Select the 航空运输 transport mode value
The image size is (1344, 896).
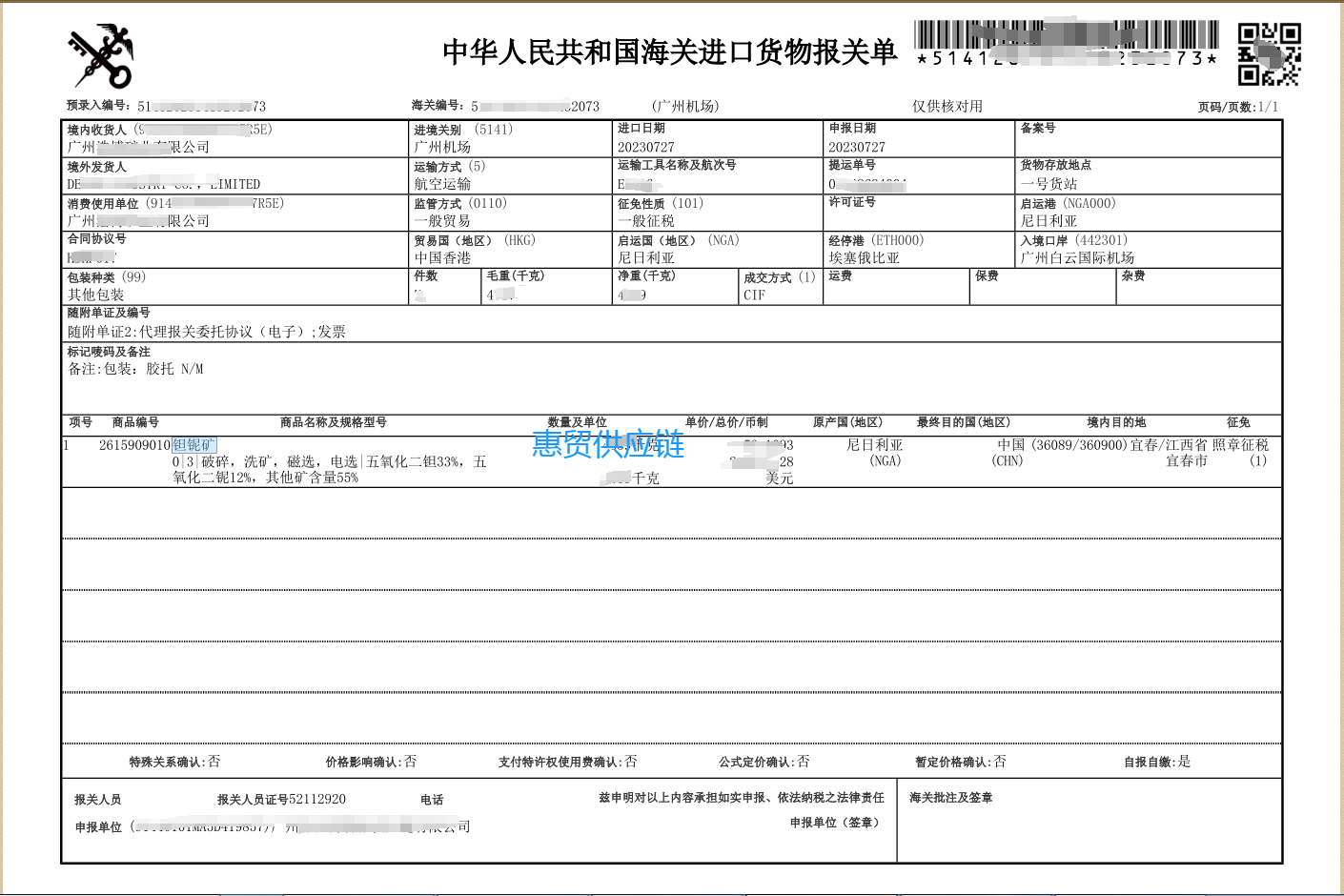[x=442, y=184]
